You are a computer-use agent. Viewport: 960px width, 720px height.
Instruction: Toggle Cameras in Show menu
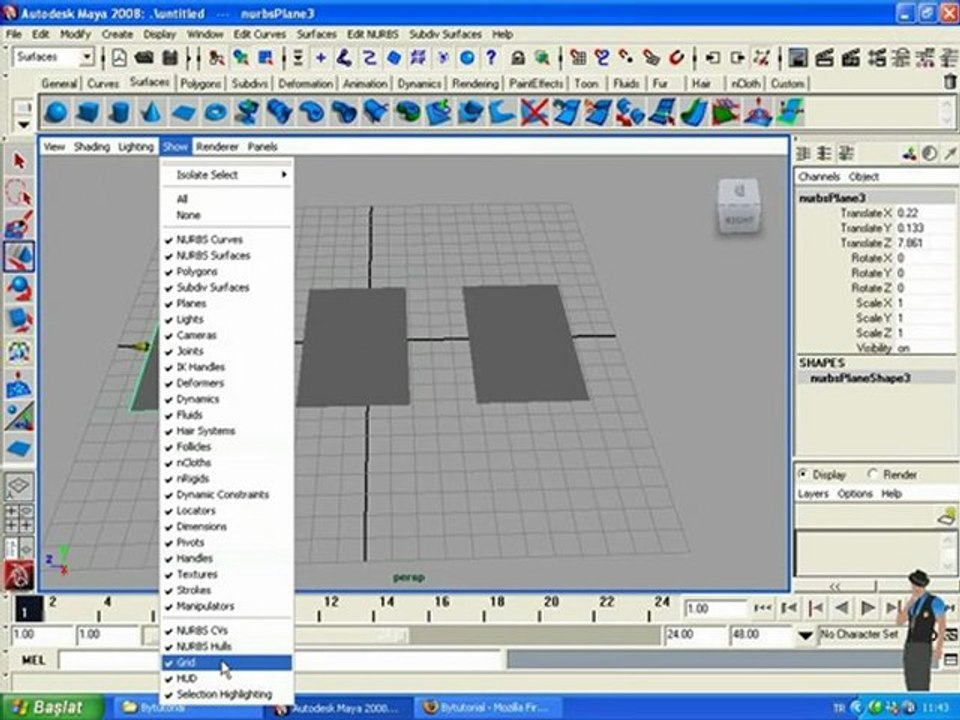pos(227,335)
